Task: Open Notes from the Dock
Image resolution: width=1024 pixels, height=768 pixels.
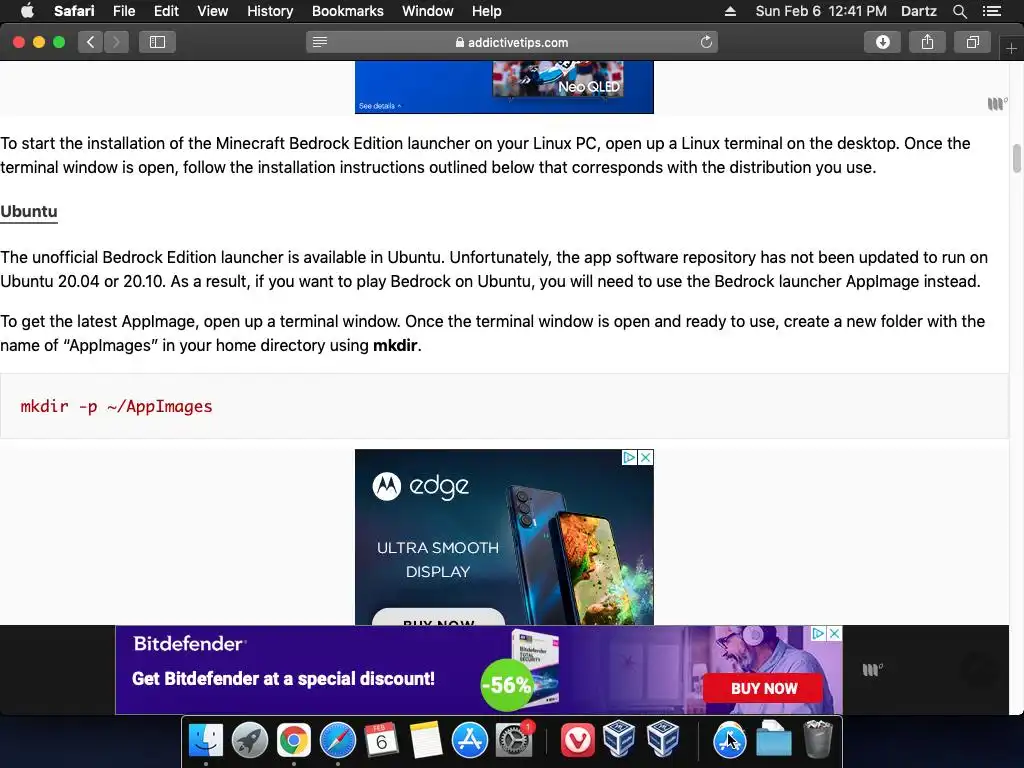Action: point(425,741)
